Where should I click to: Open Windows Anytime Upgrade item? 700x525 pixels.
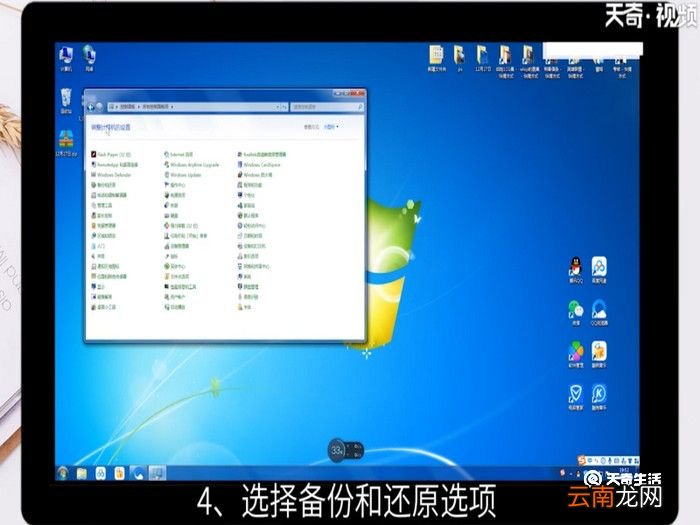coord(192,165)
